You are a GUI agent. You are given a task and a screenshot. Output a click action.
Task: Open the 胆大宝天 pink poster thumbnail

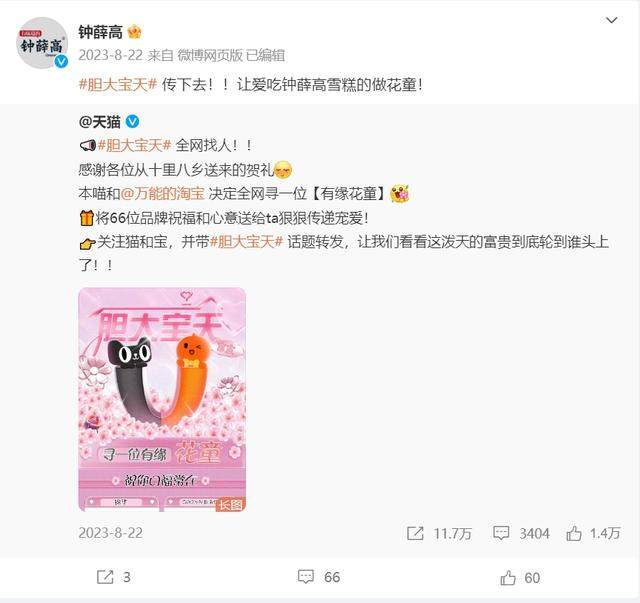point(162,399)
